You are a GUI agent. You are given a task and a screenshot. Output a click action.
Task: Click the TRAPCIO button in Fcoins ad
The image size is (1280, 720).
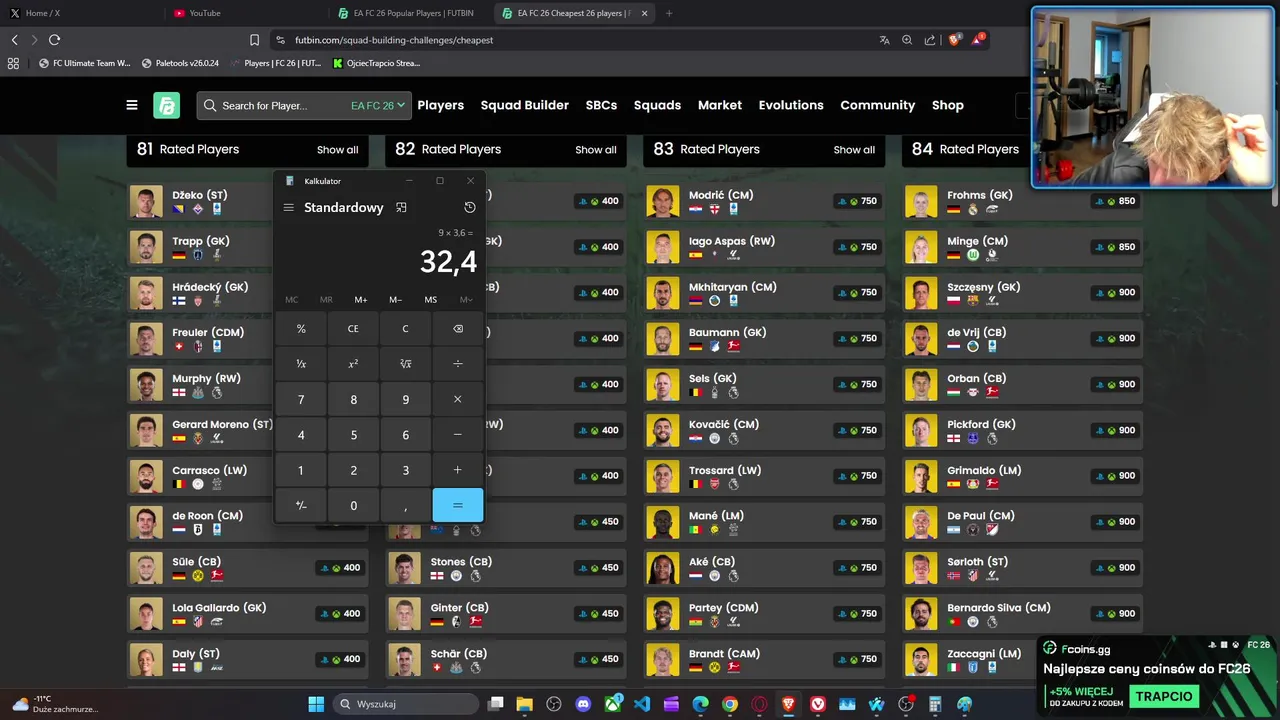(1164, 696)
